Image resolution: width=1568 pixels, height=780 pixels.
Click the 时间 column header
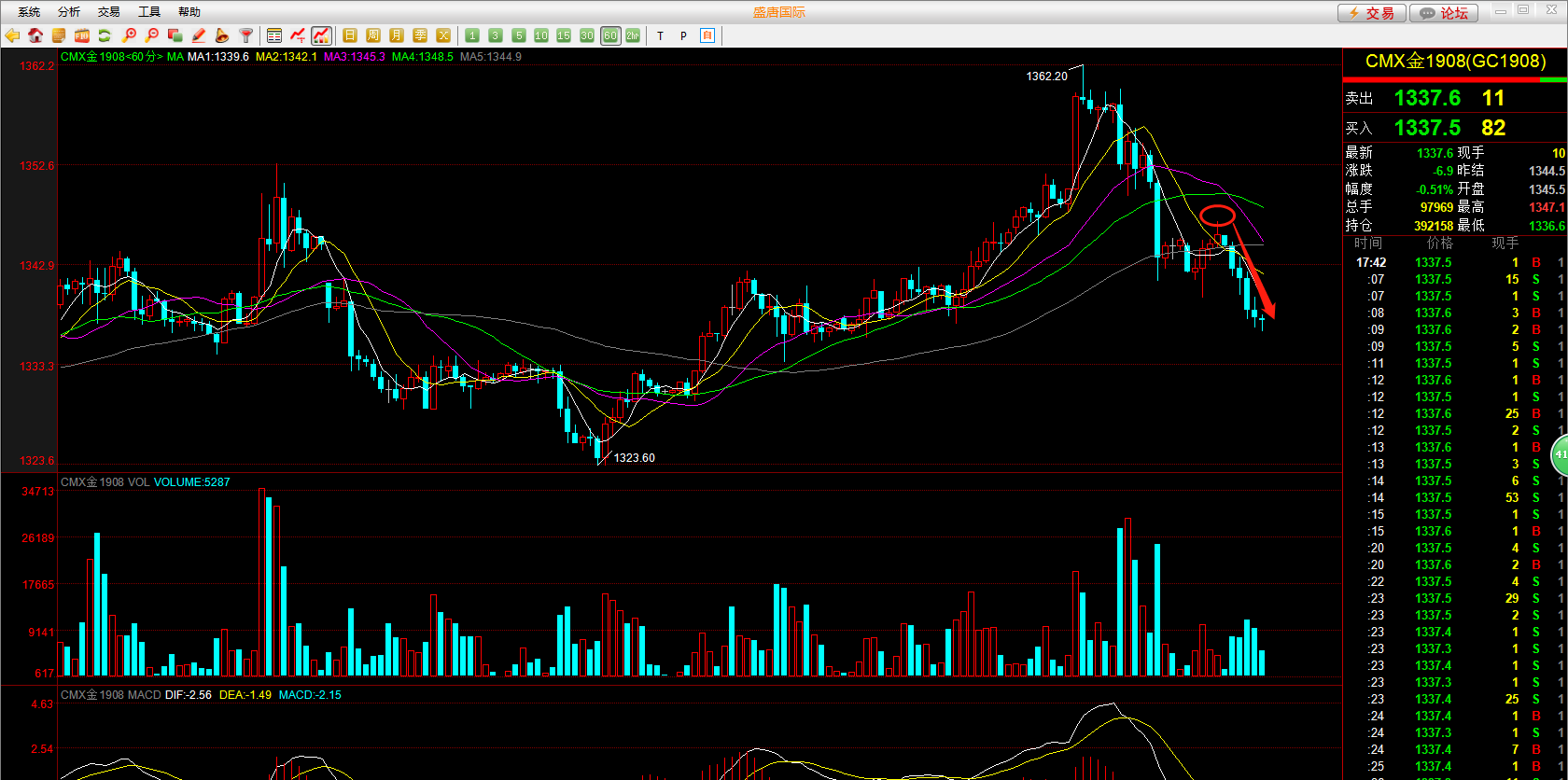pos(1368,244)
